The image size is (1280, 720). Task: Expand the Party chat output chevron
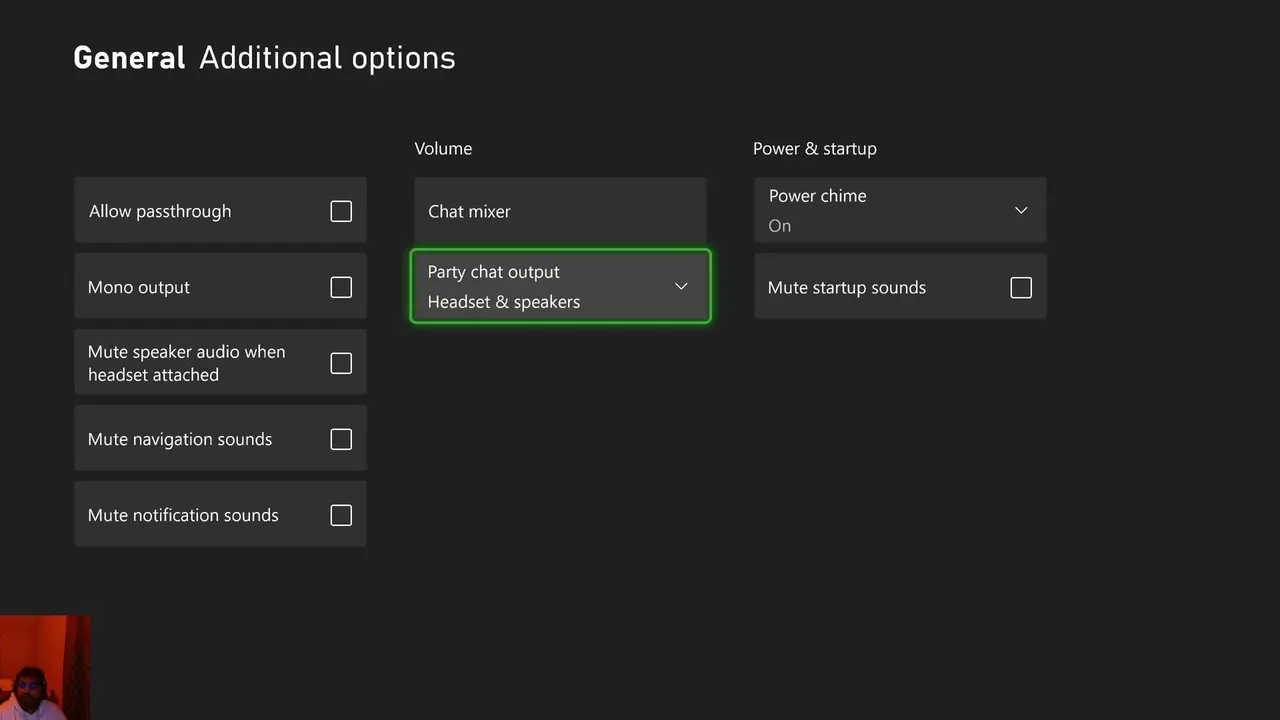(x=681, y=287)
